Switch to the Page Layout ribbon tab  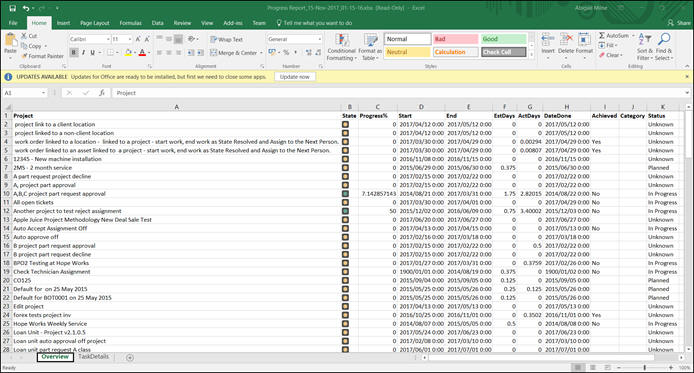(95, 23)
